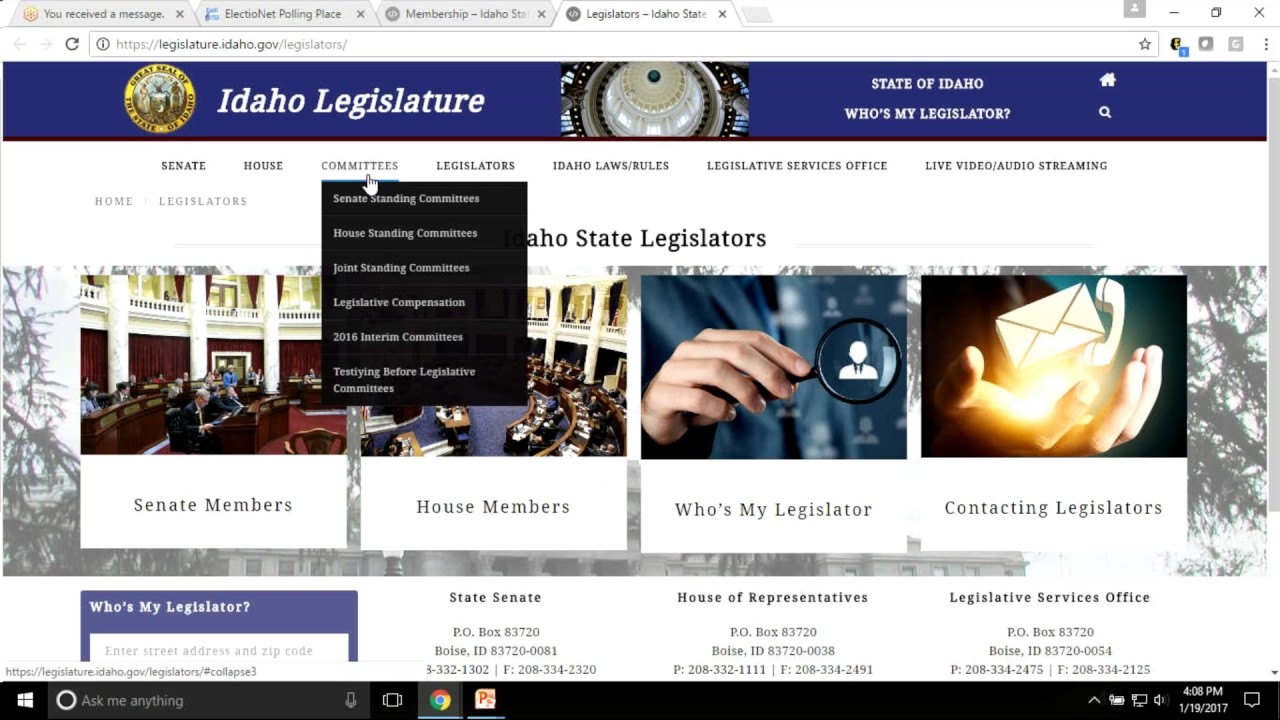The image size is (1280, 720).
Task: Open House Members card
Action: point(493,507)
